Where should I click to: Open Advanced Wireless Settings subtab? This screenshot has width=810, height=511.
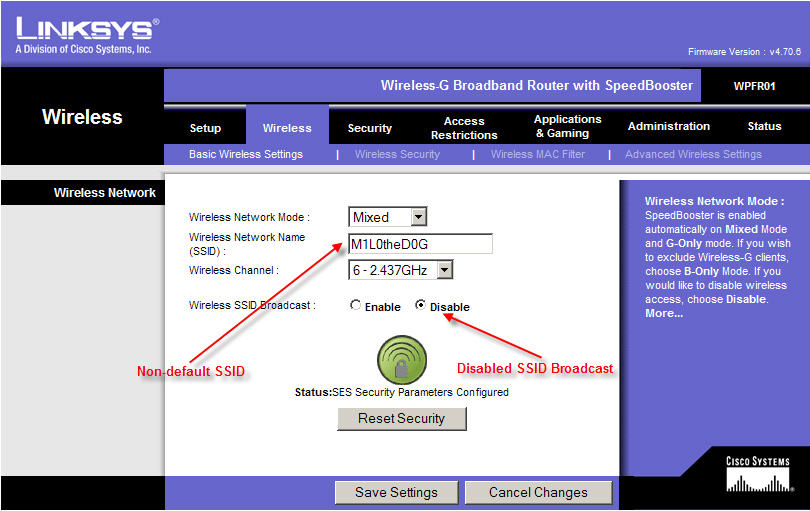[x=693, y=154]
